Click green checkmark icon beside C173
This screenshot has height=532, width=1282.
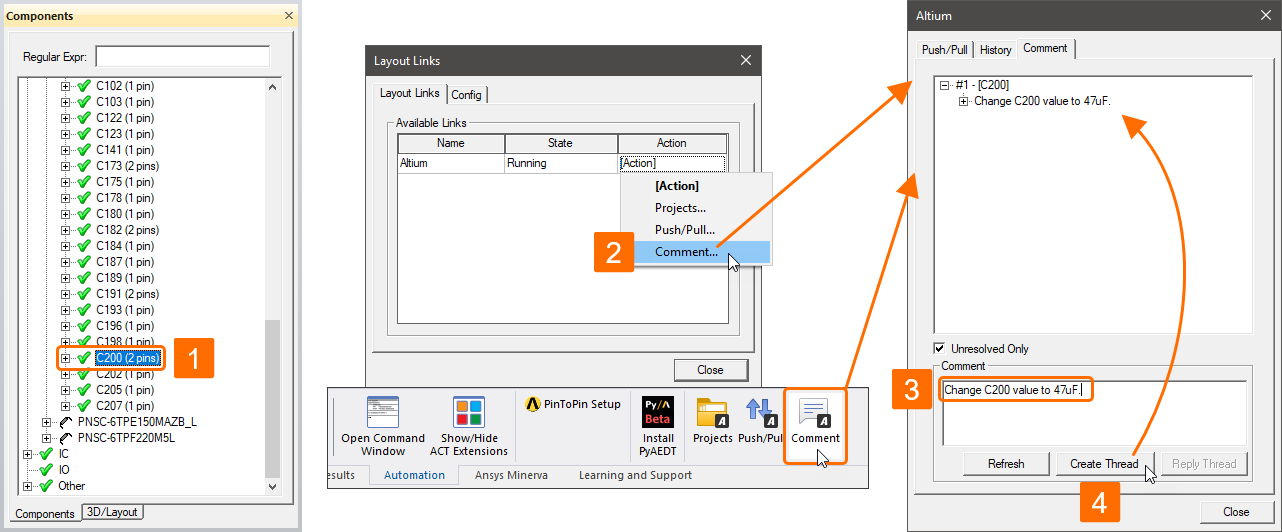84,166
